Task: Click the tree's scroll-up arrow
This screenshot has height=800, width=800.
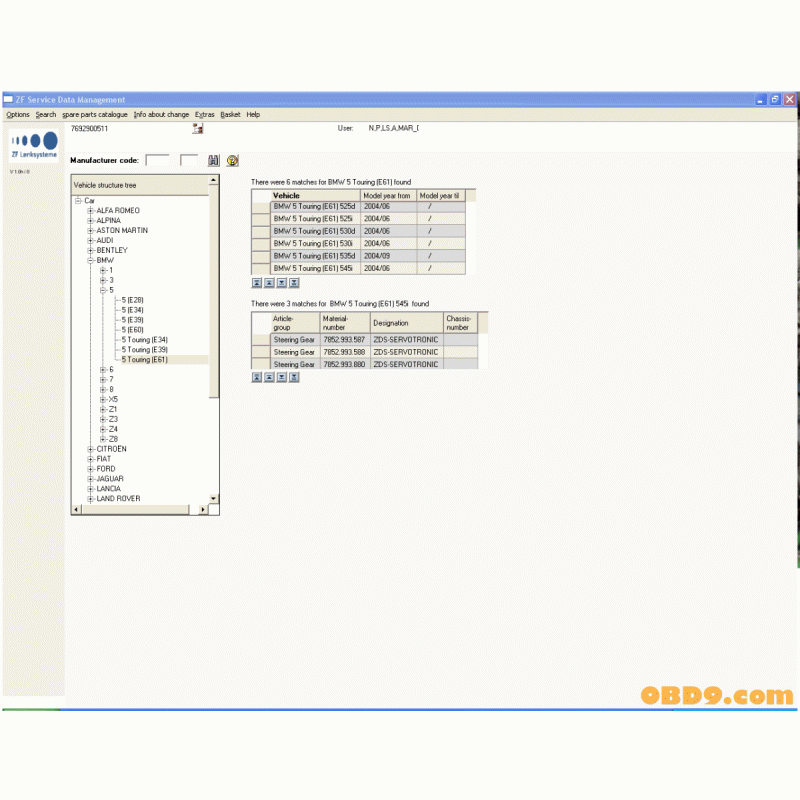Action: point(214,180)
